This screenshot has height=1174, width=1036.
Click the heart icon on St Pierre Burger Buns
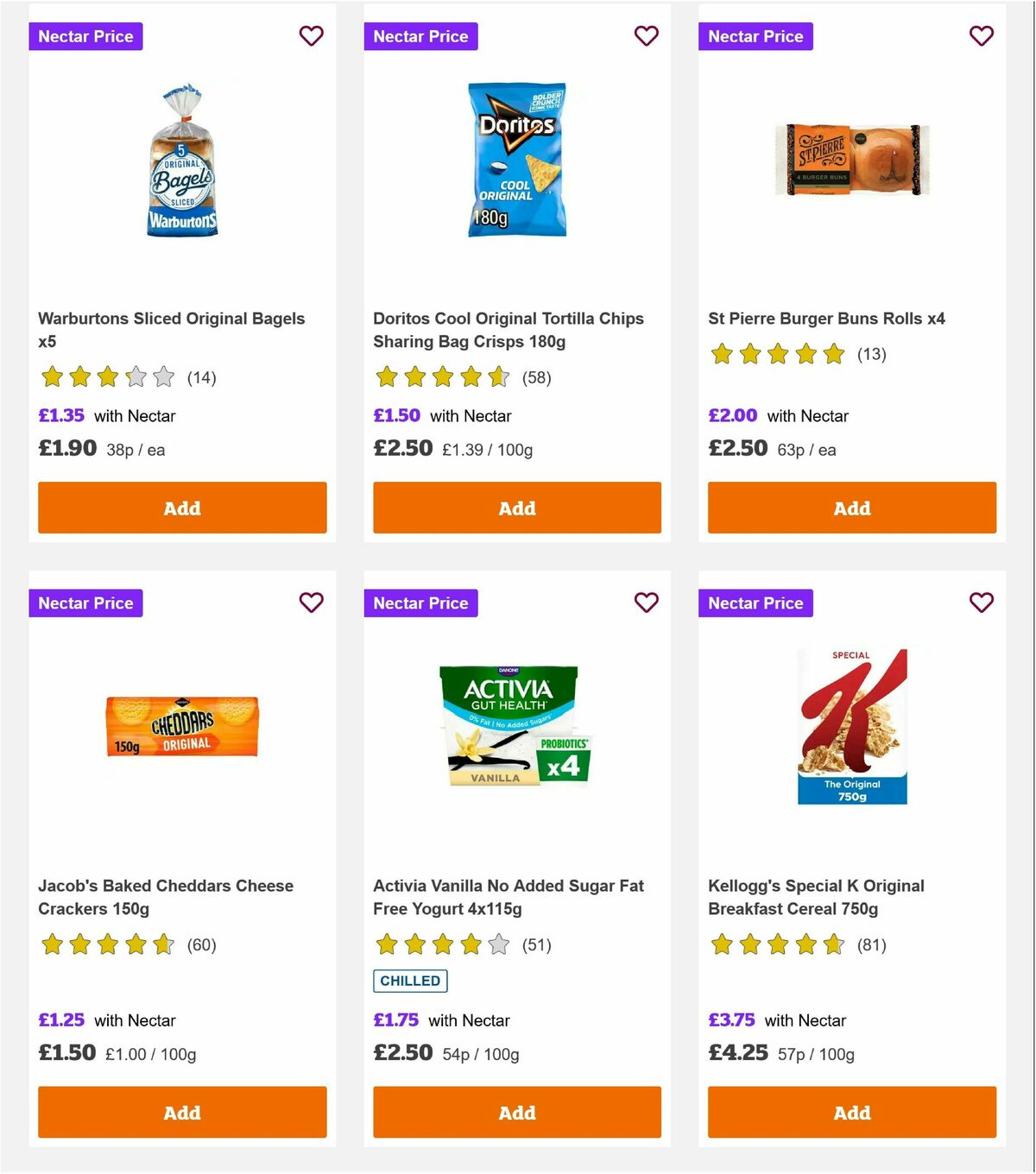click(981, 36)
